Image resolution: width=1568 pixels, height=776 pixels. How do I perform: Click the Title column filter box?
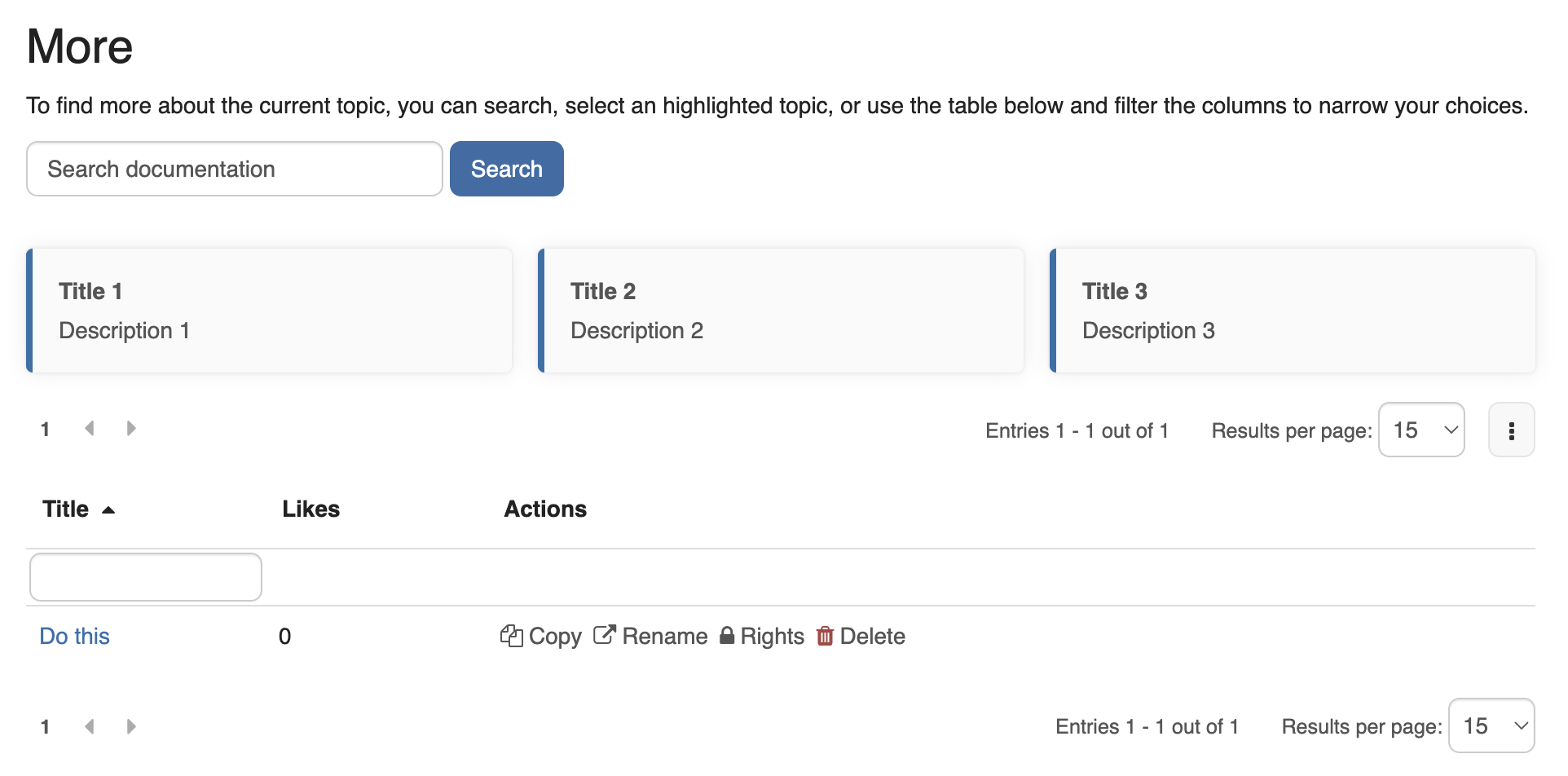coord(146,577)
